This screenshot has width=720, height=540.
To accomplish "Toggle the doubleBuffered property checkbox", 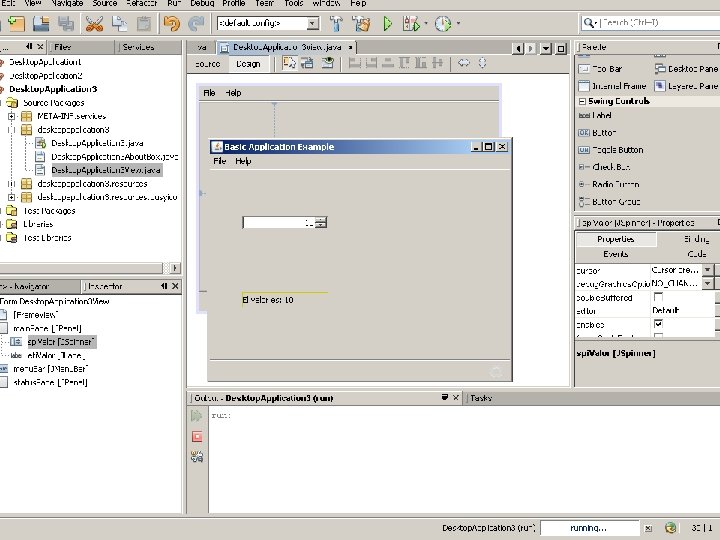I will click(x=658, y=297).
